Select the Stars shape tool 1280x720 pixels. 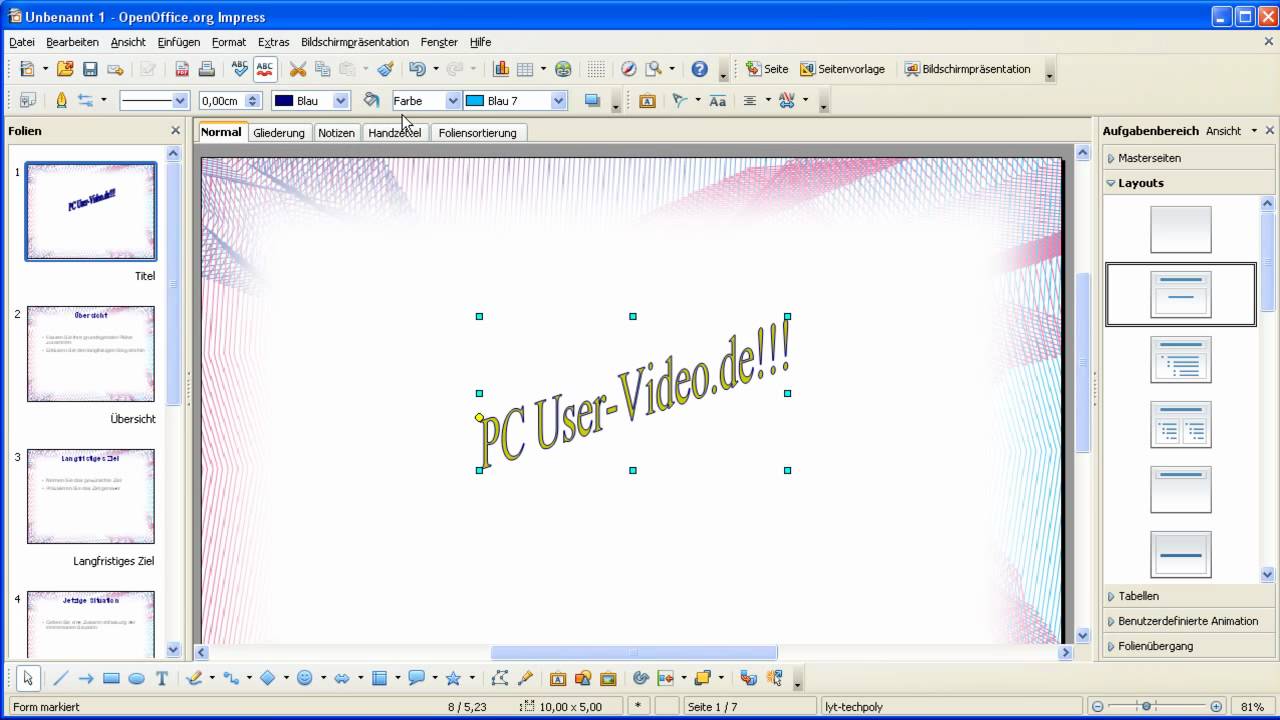[x=453, y=678]
